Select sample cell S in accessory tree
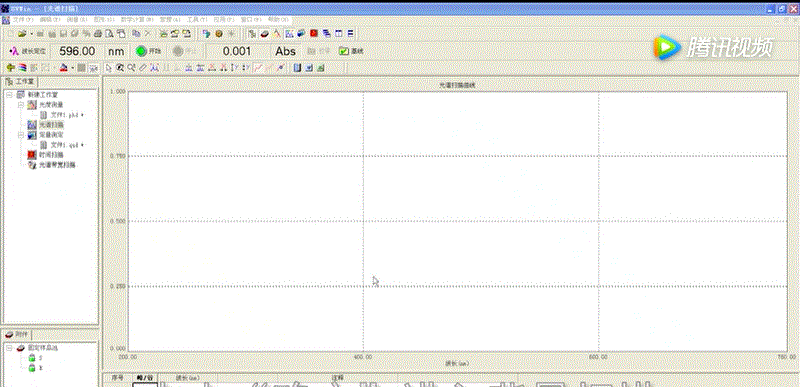802x387 pixels. (x=40, y=358)
